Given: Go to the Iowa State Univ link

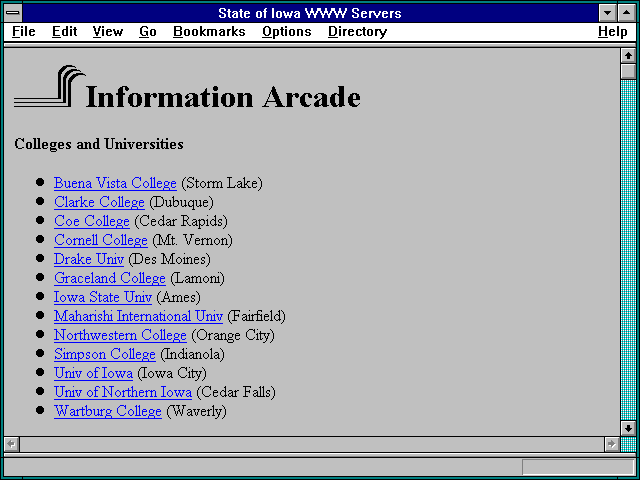Looking at the screenshot, I should 103,297.
